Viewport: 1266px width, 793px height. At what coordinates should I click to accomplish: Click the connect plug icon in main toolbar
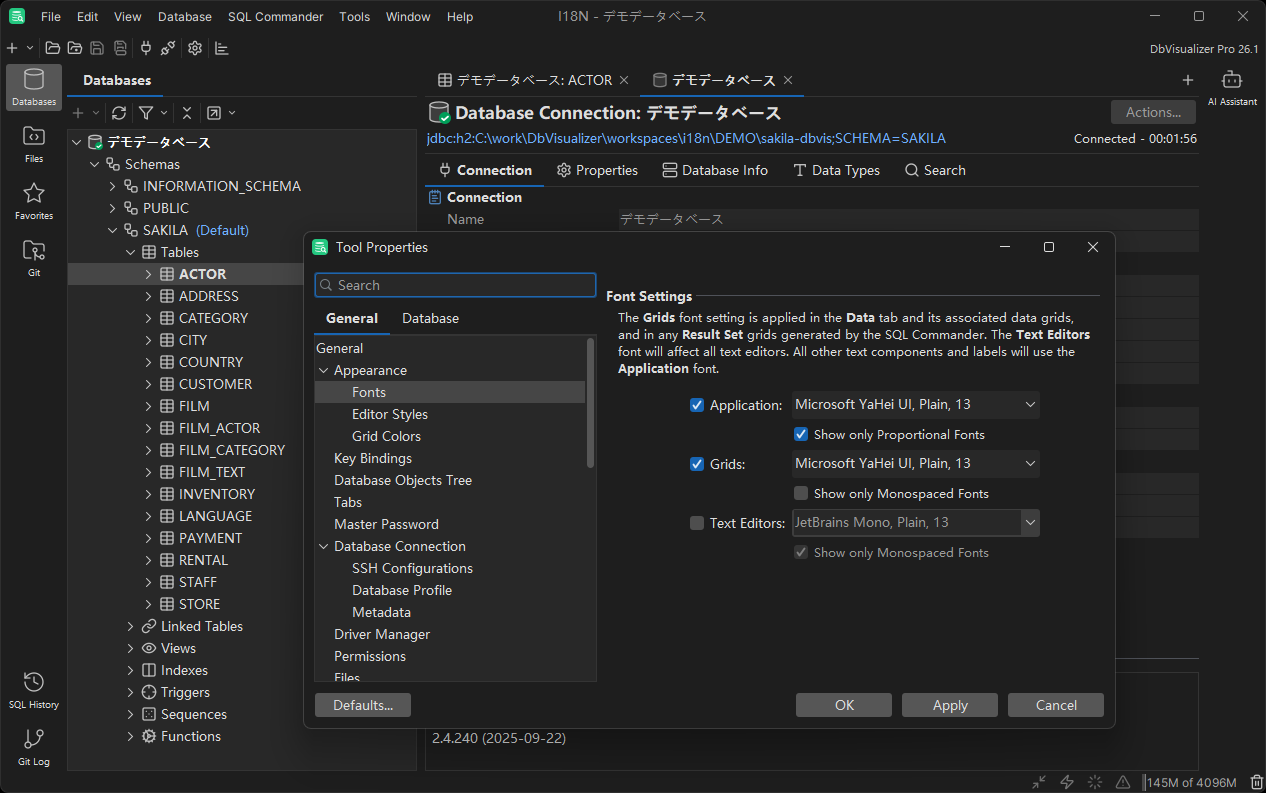(x=146, y=48)
